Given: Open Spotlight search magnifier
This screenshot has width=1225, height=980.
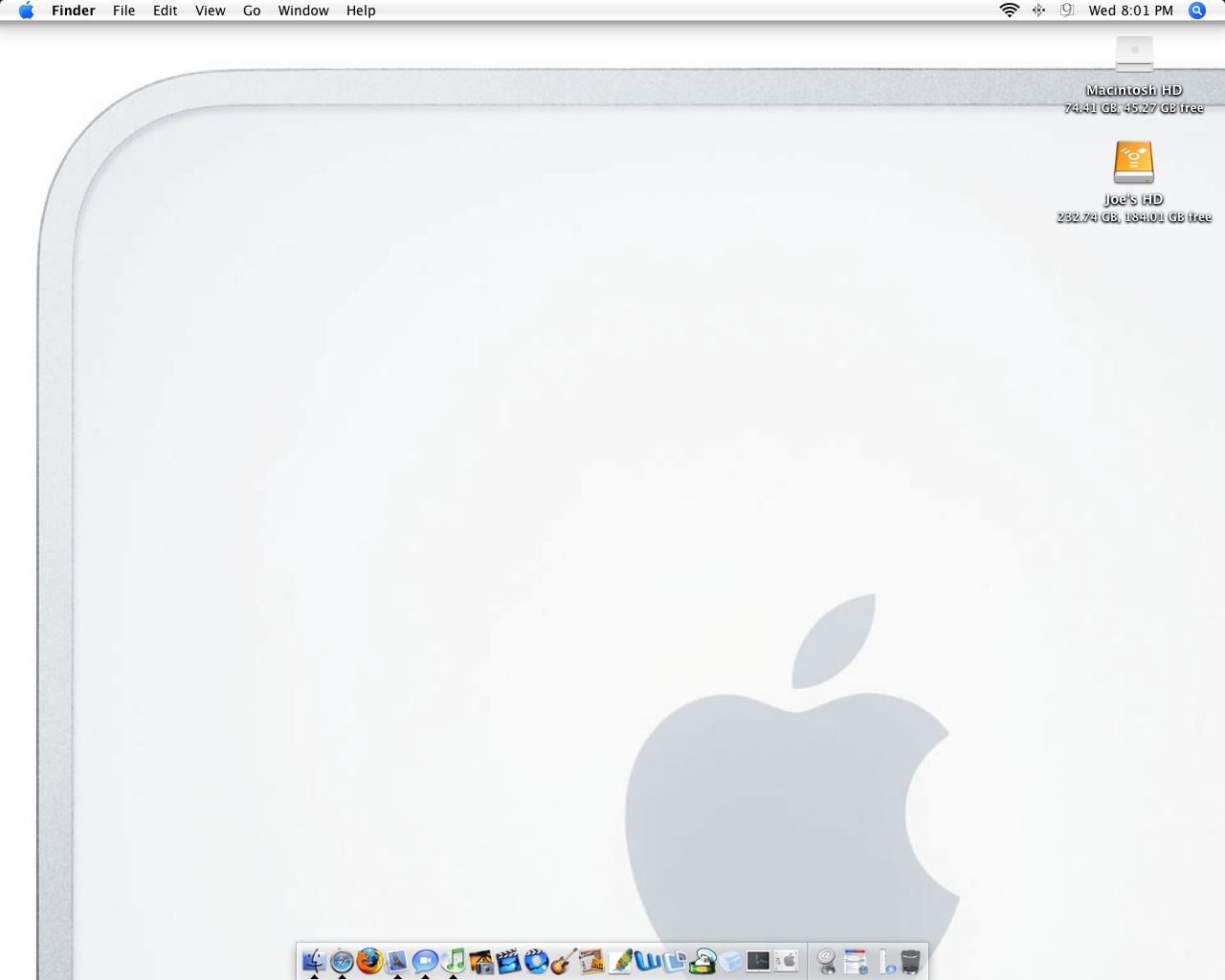Looking at the screenshot, I should [1196, 11].
